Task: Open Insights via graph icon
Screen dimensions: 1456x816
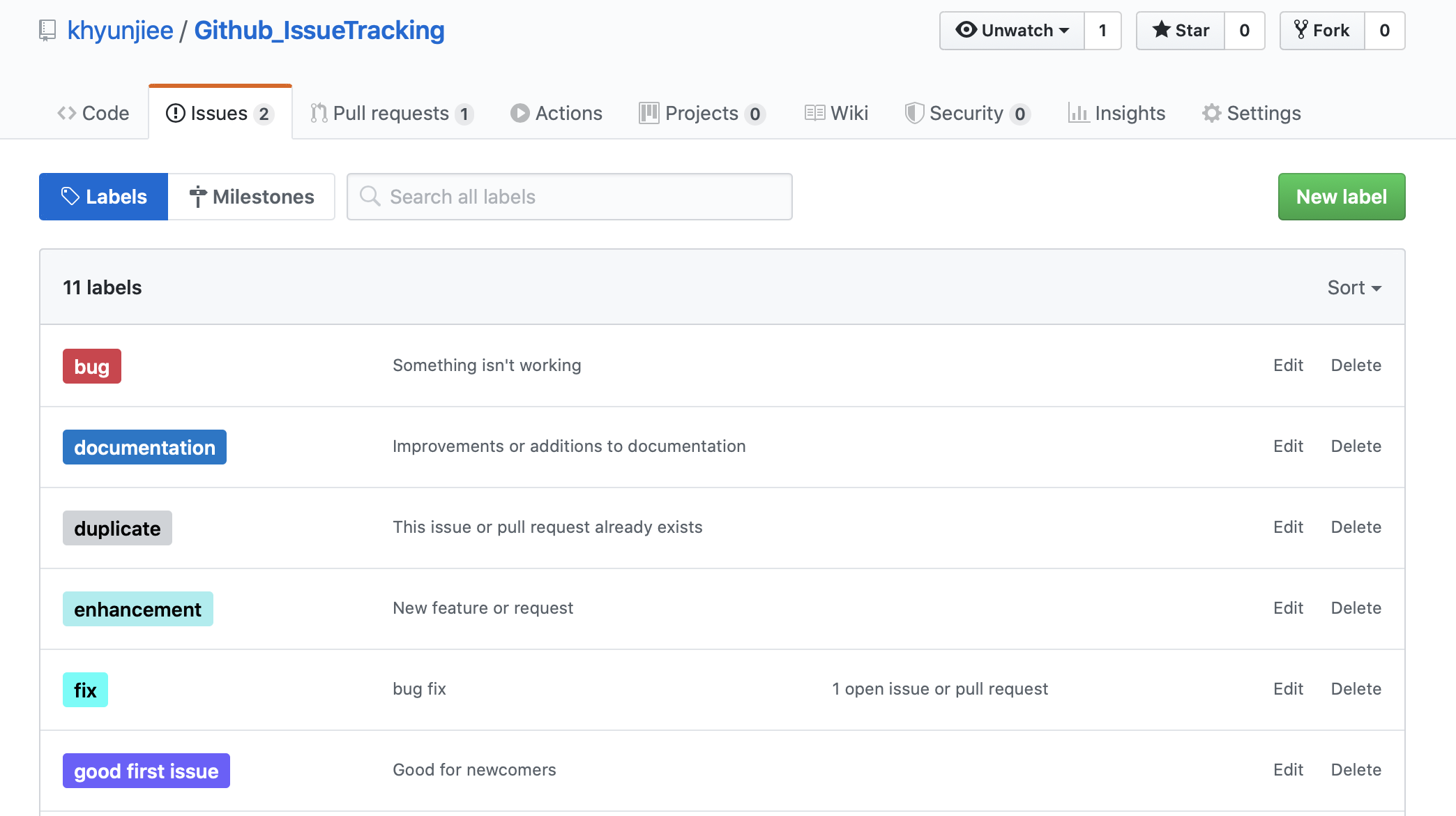Action: (1078, 113)
